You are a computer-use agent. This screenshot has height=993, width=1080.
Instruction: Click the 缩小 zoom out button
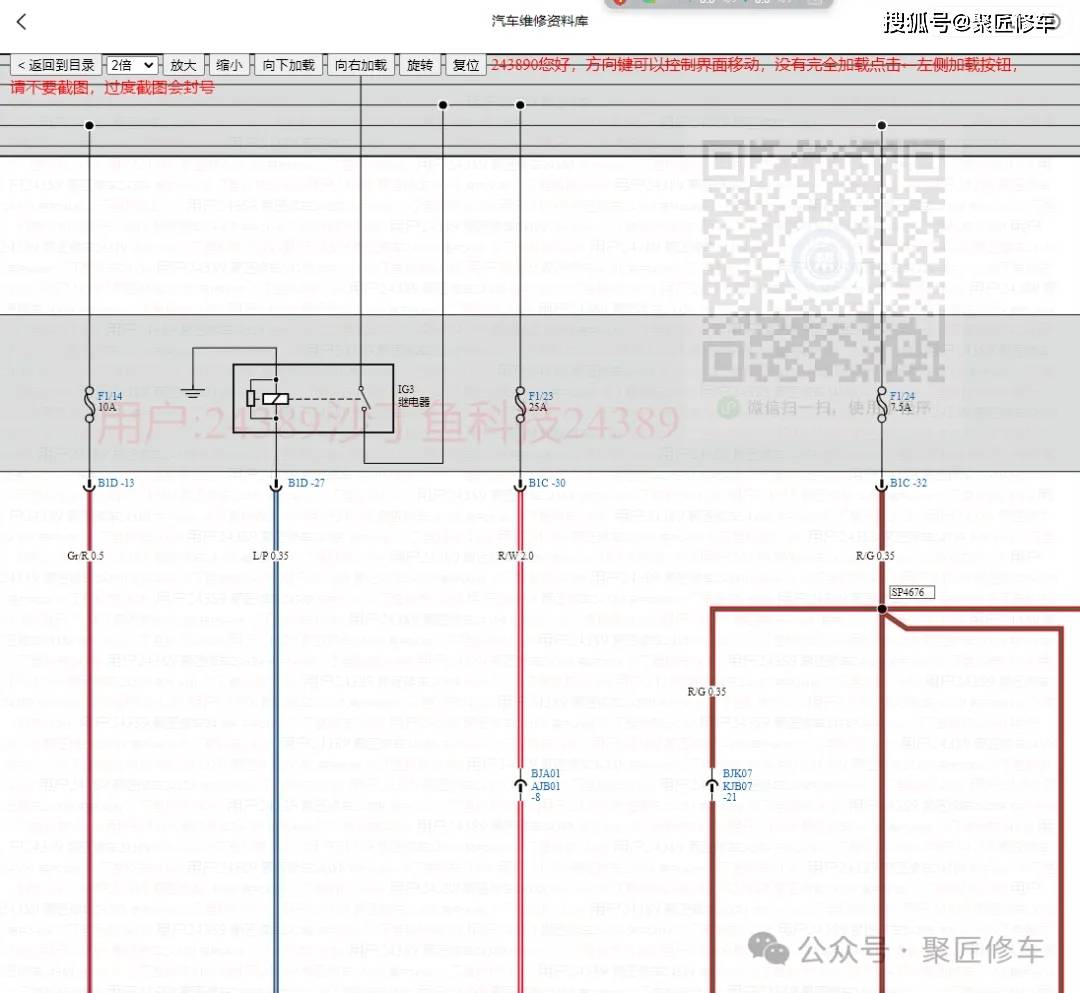[229, 65]
